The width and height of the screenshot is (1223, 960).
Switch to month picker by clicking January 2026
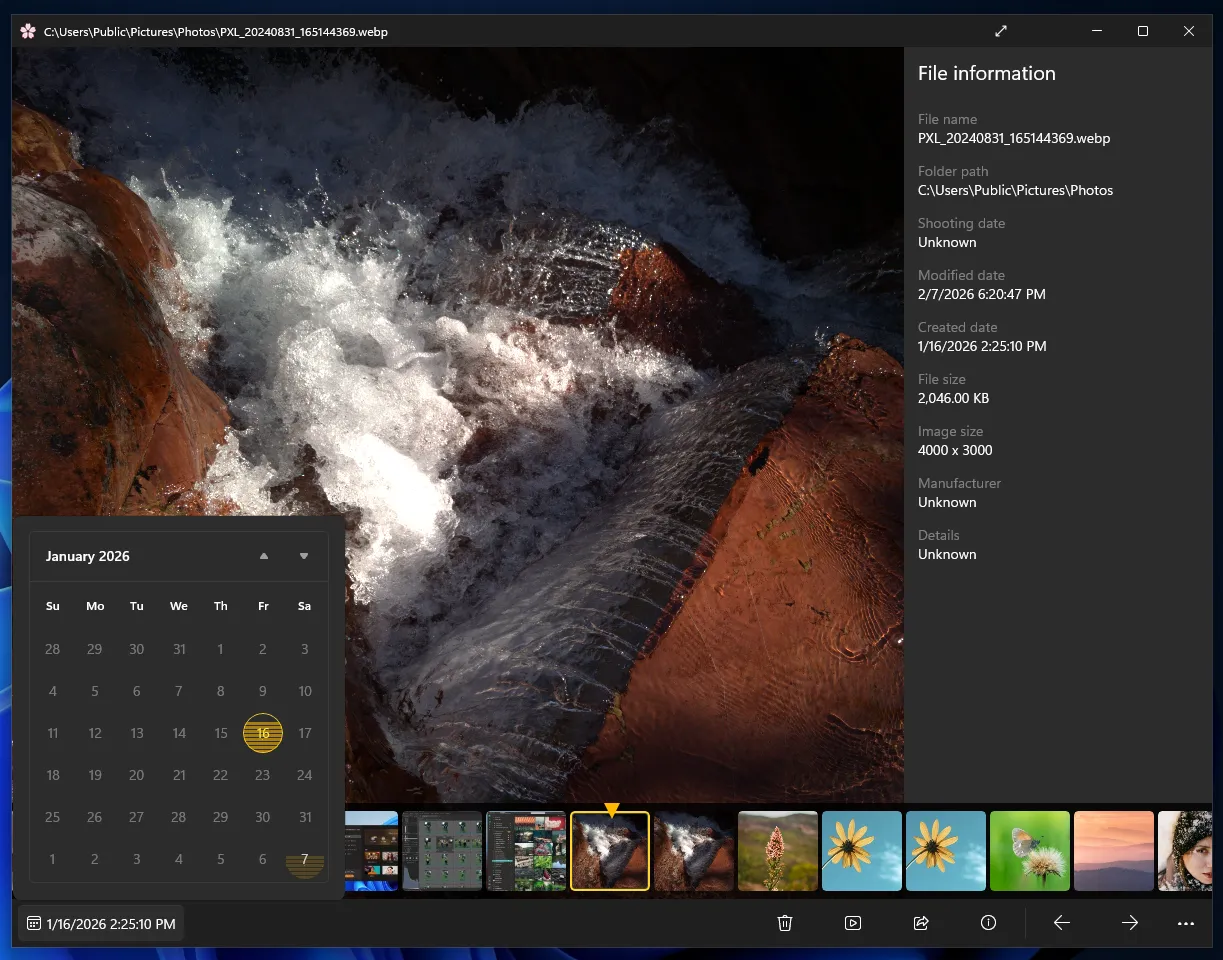click(87, 556)
